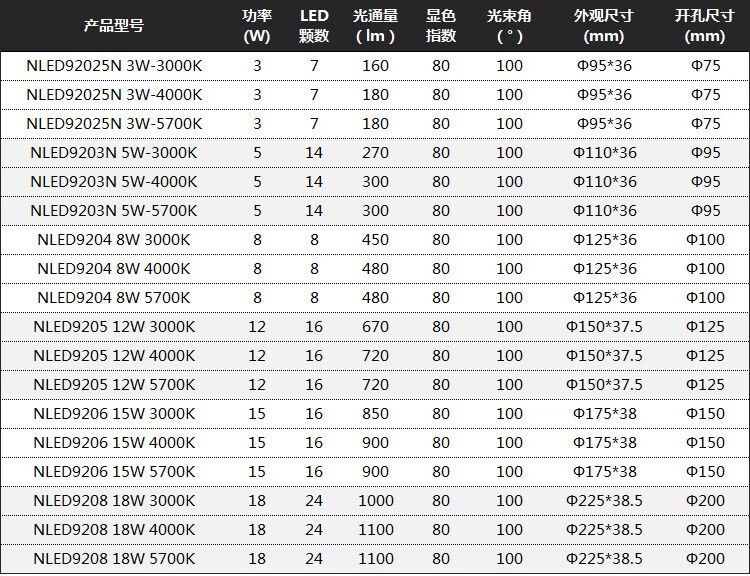The height and width of the screenshot is (576, 750).
Task: Select model NLED9208 18W 3000K
Action: [114, 501]
